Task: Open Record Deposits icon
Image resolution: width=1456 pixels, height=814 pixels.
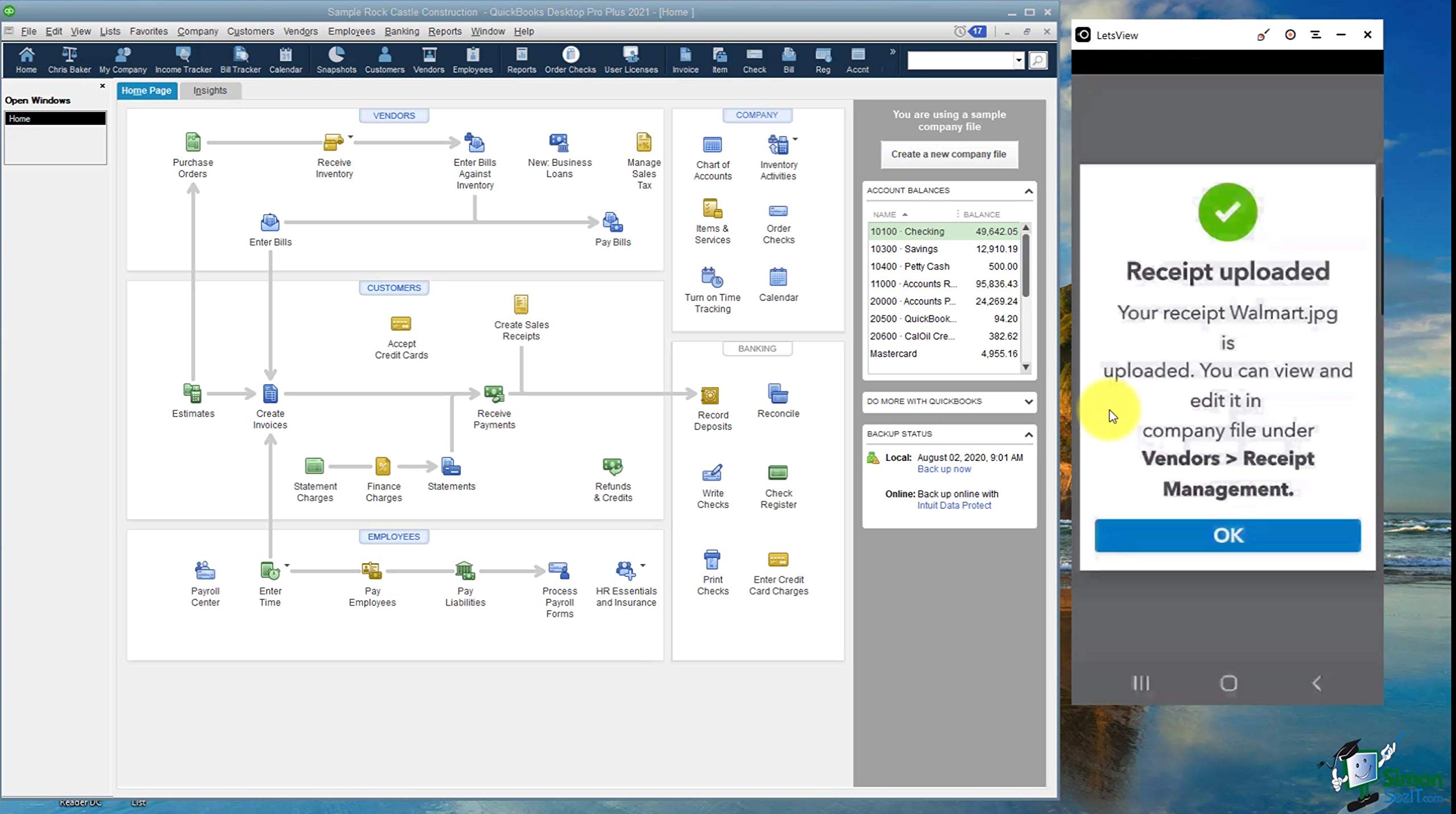Action: 710,395
